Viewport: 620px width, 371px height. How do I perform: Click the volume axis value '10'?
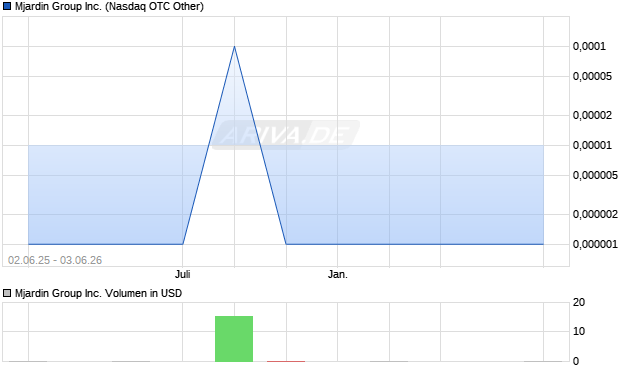pos(579,331)
